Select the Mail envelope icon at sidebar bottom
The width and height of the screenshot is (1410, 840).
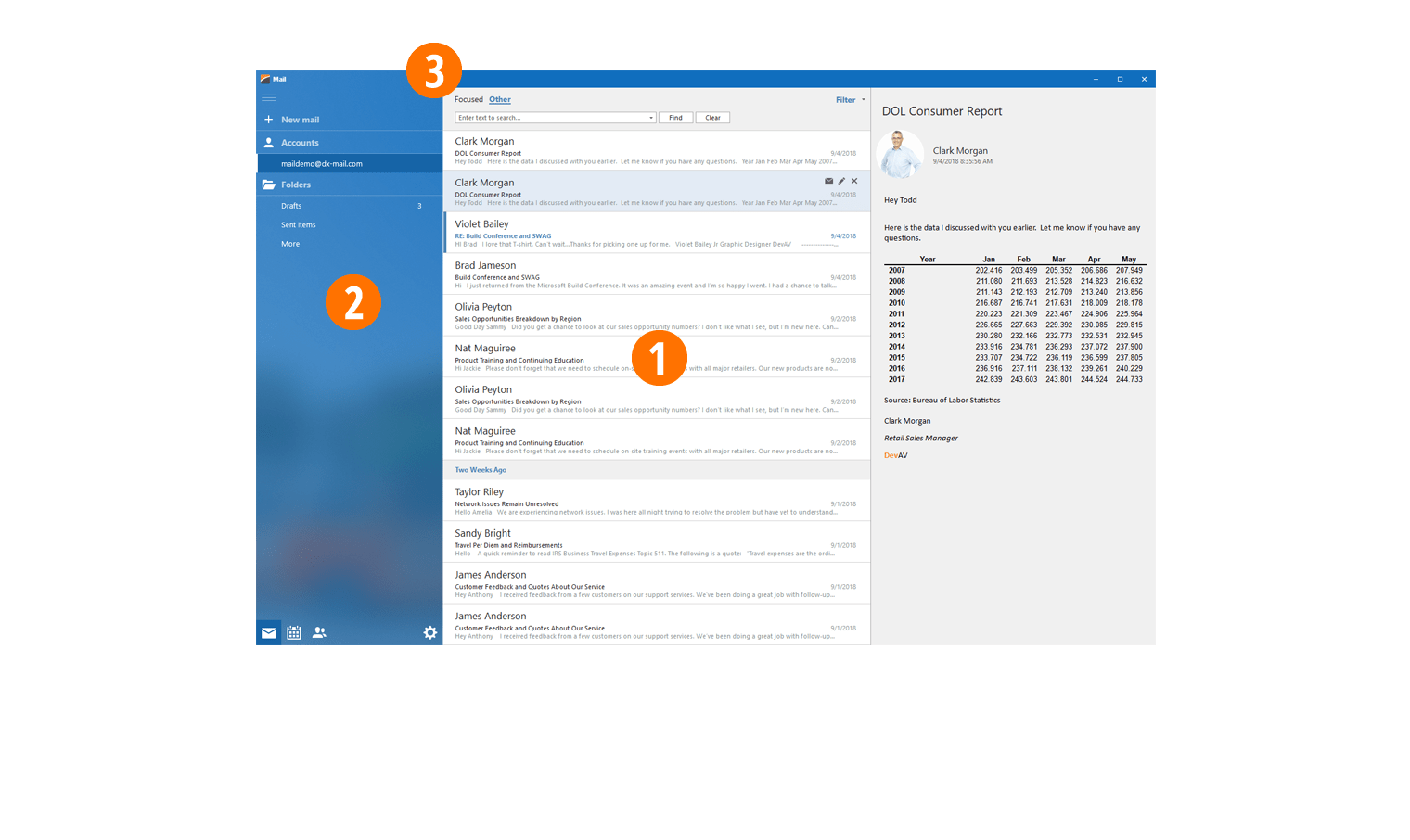tap(268, 632)
